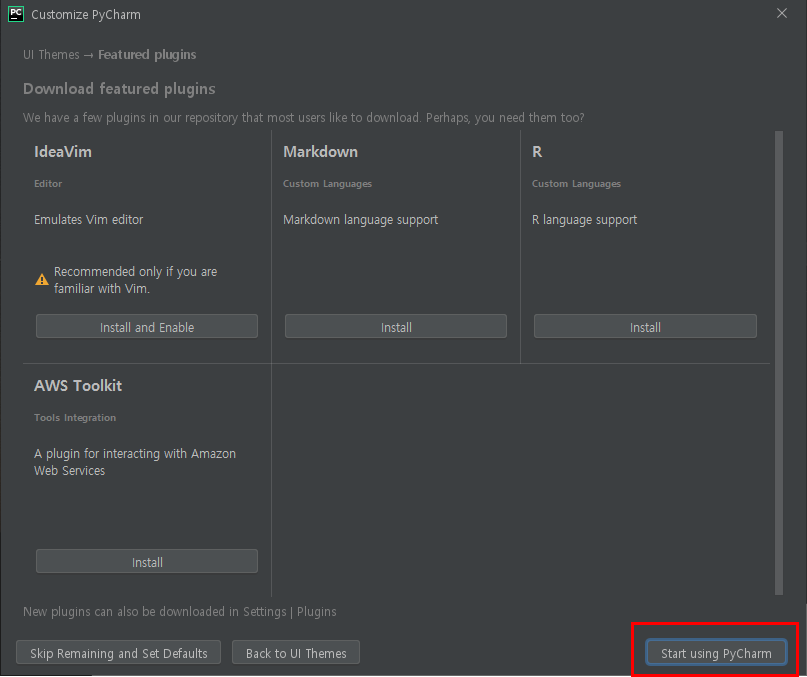The height and width of the screenshot is (677, 807).
Task: Click the 'Customize PyCharm' window title
Action: [86, 14]
